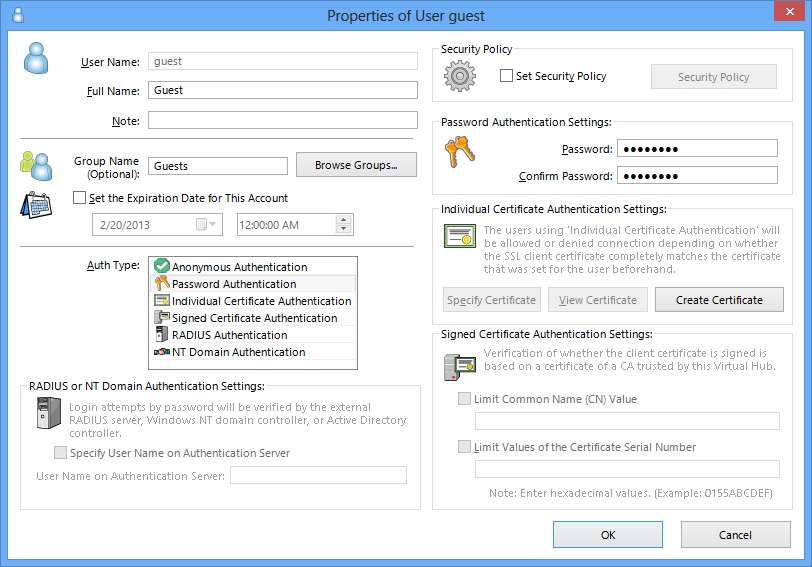
Task: Click OK to save user properties
Action: pyautogui.click(x=608, y=535)
